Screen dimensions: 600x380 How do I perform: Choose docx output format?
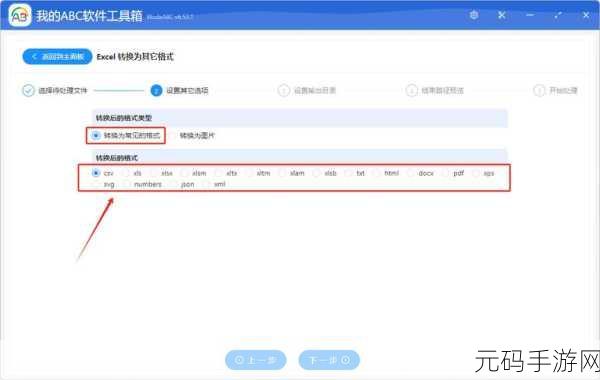[421, 173]
